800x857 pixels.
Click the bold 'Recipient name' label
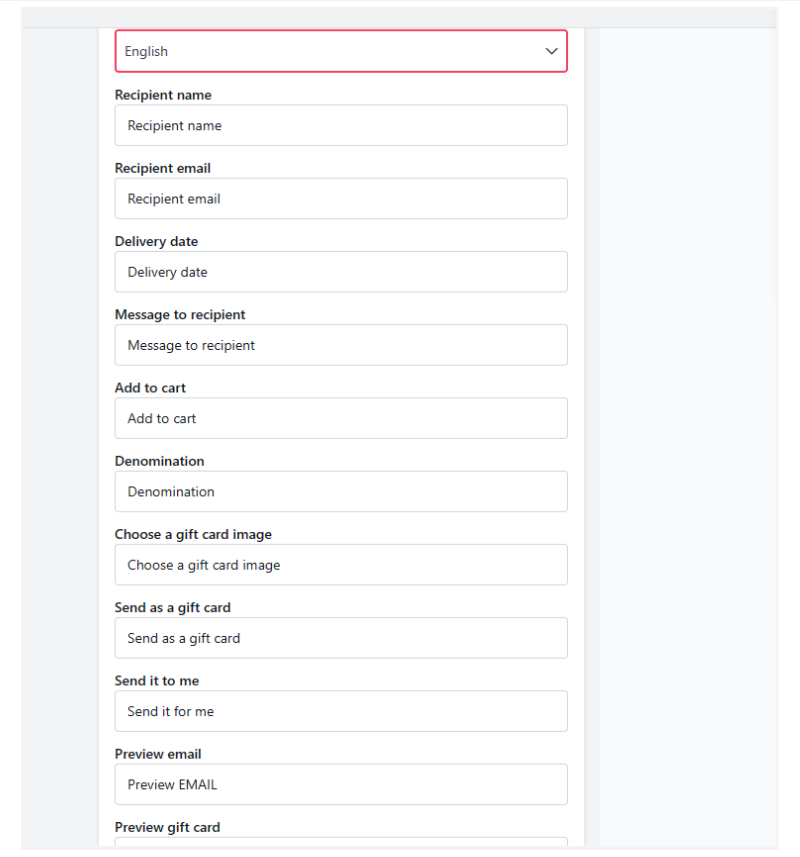(163, 95)
